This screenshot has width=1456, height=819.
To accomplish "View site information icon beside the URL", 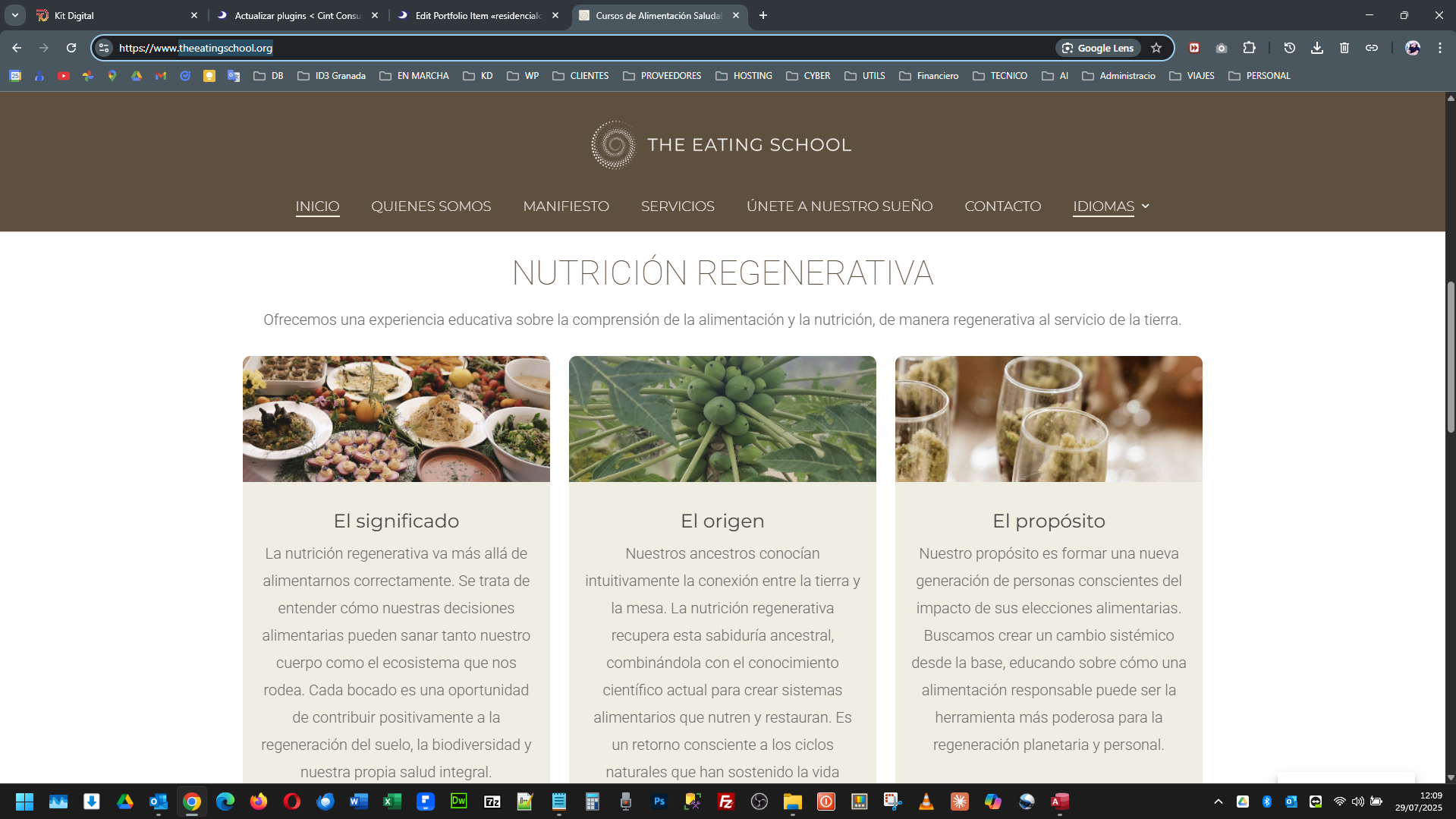I will click(104, 48).
